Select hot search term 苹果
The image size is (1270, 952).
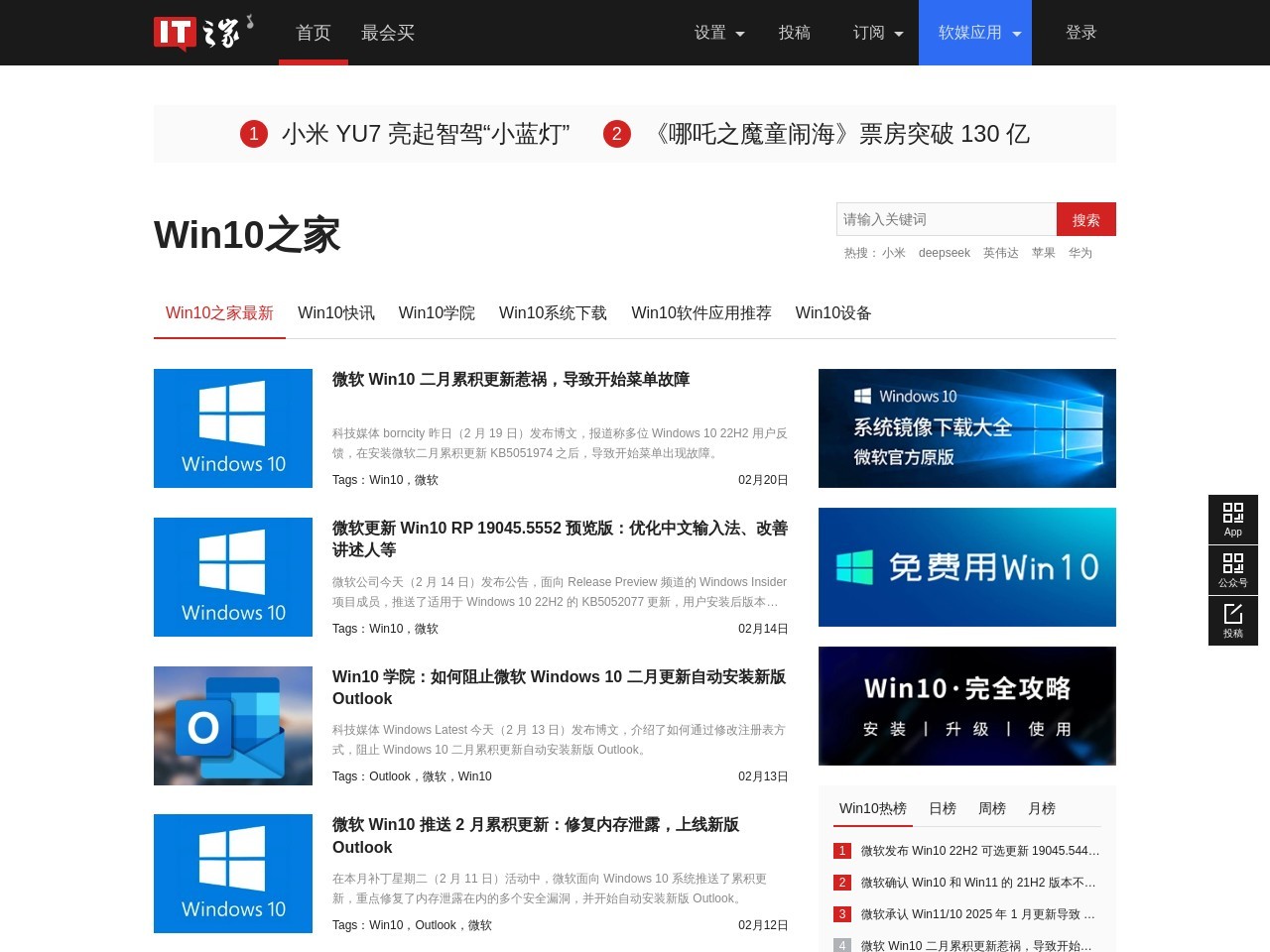point(1044,253)
